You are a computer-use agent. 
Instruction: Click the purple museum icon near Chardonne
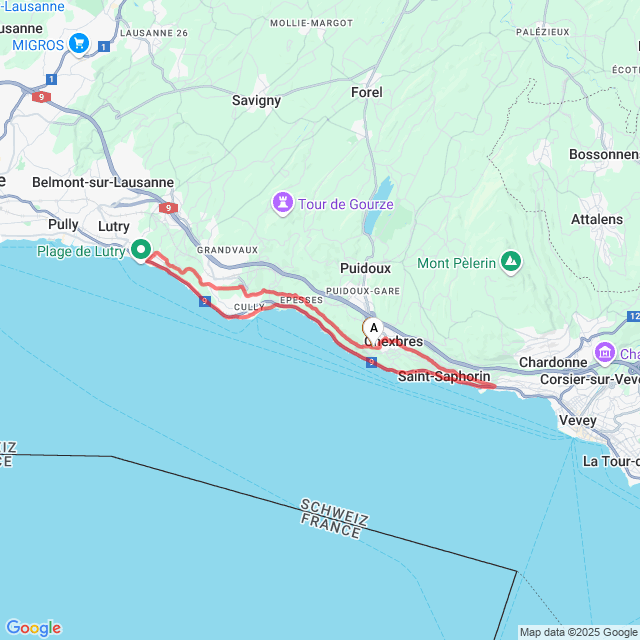tap(604, 352)
